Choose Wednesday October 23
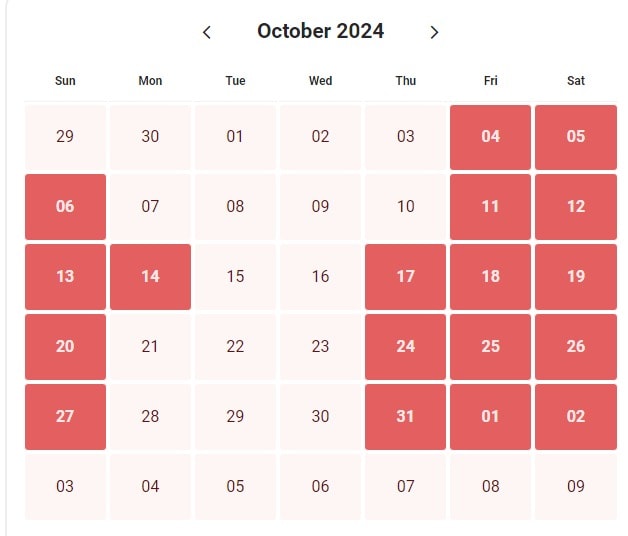The height and width of the screenshot is (536, 628). coord(320,347)
